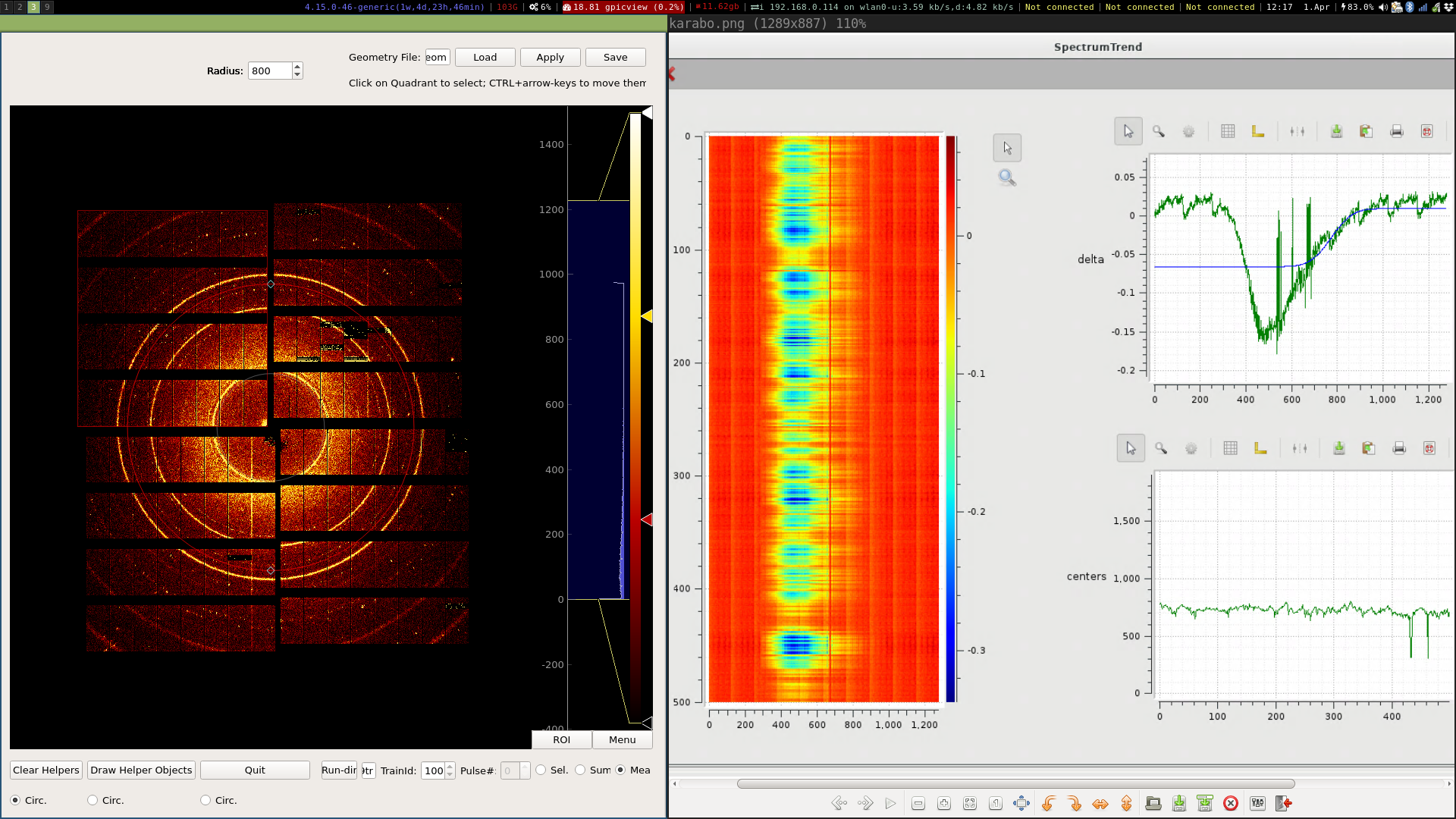Image resolution: width=1456 pixels, height=819 pixels.
Task: Go to next image in gpicview
Action: tap(865, 803)
